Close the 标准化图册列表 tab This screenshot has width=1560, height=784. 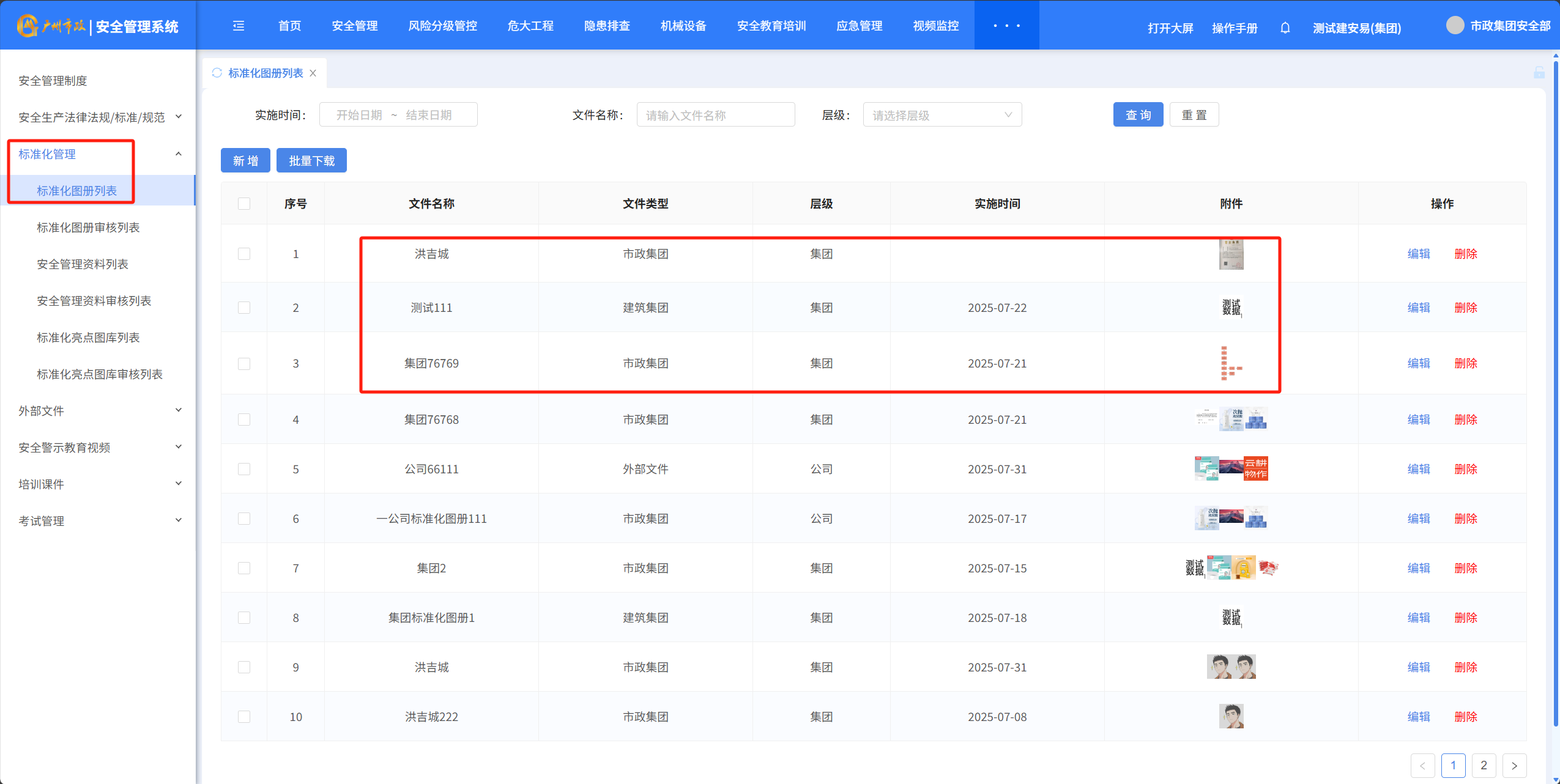tap(313, 73)
